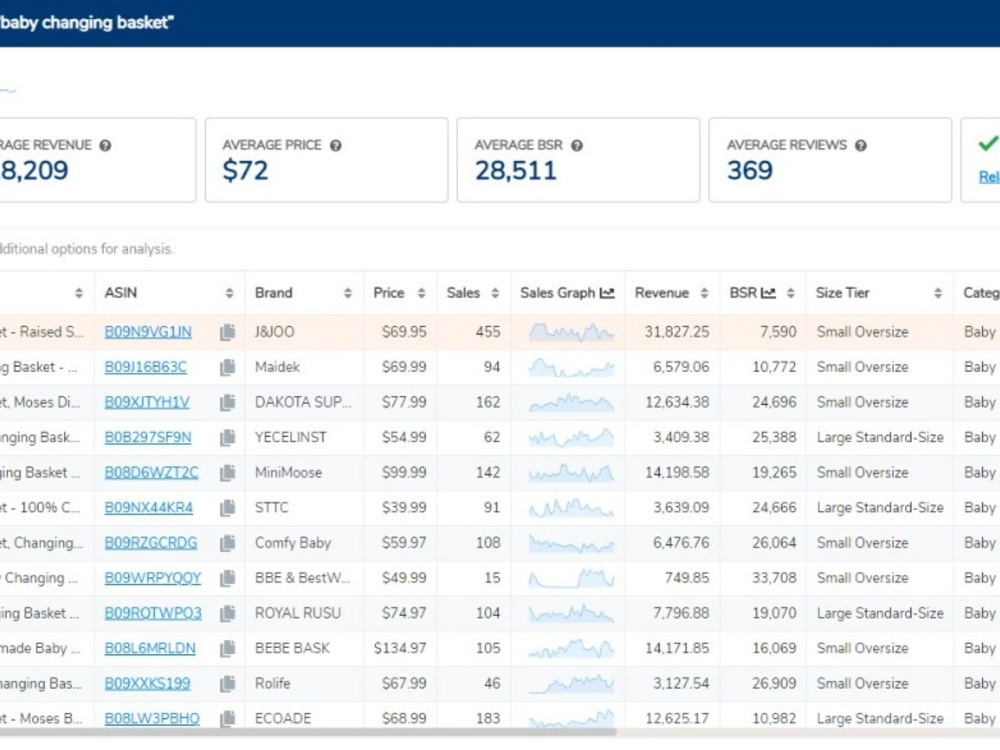Select the 369 average reviews value

tap(749, 170)
